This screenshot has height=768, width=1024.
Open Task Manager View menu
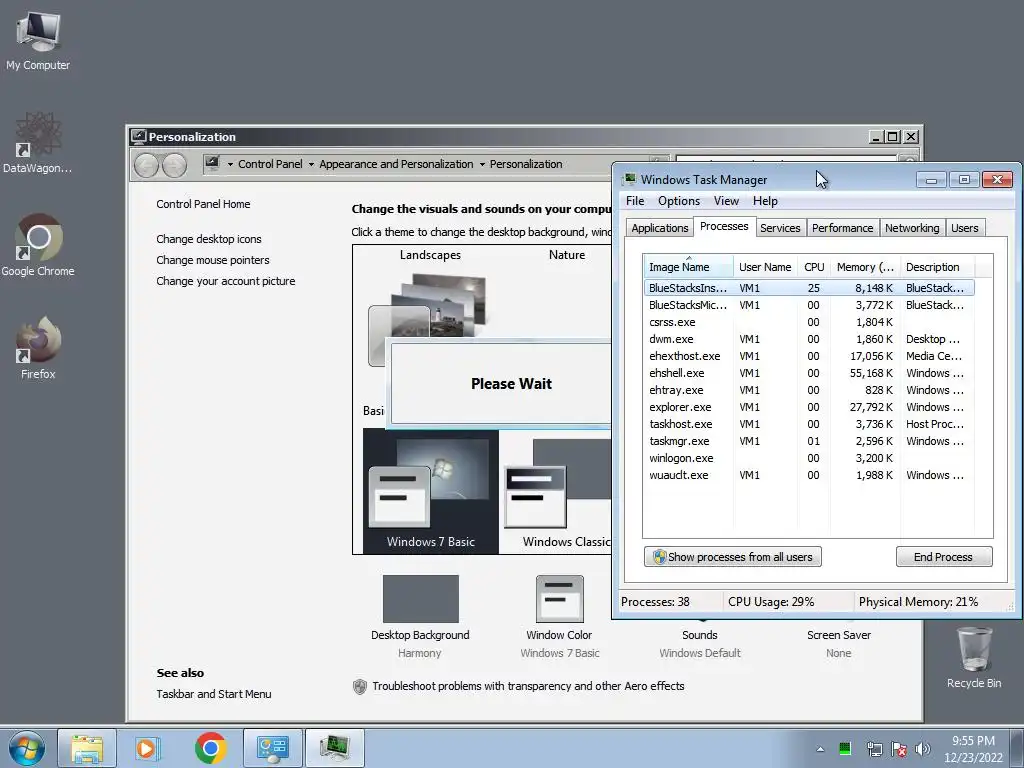click(726, 200)
